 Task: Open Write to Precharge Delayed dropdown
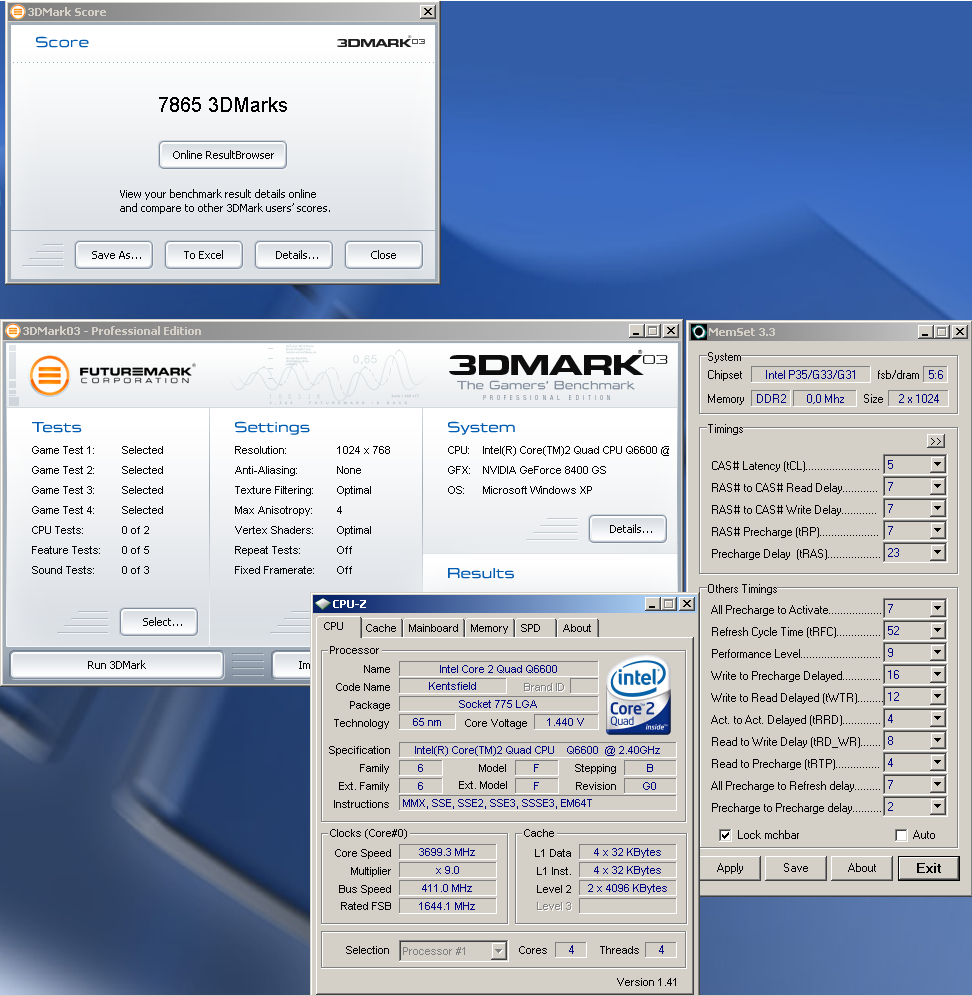tap(937, 675)
